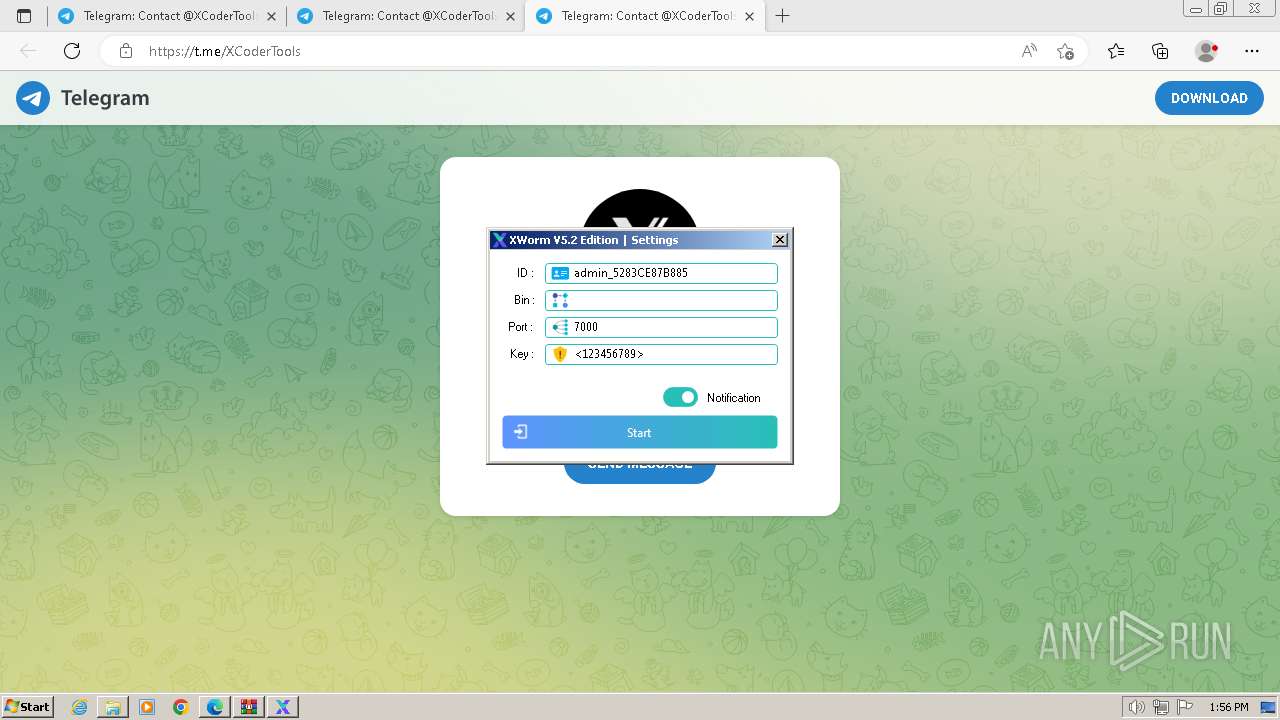Image resolution: width=1280 pixels, height=720 pixels.
Task: Click the Telegram header title link
Action: 105,98
